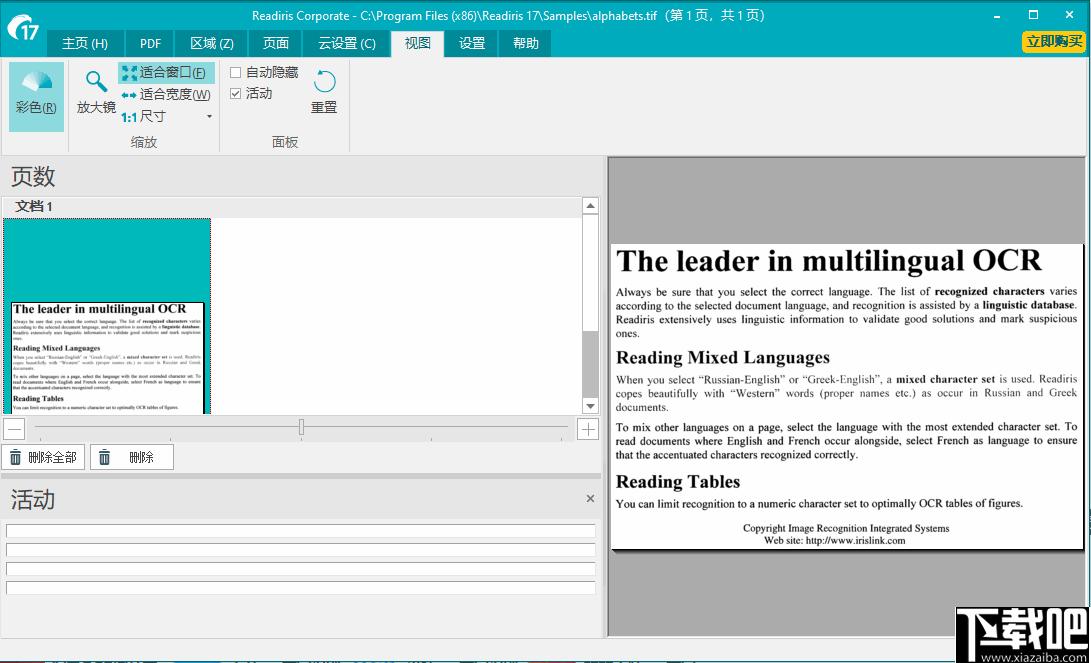Click the 立即购买 buy now button
1091x663 pixels.
[x=1054, y=42]
